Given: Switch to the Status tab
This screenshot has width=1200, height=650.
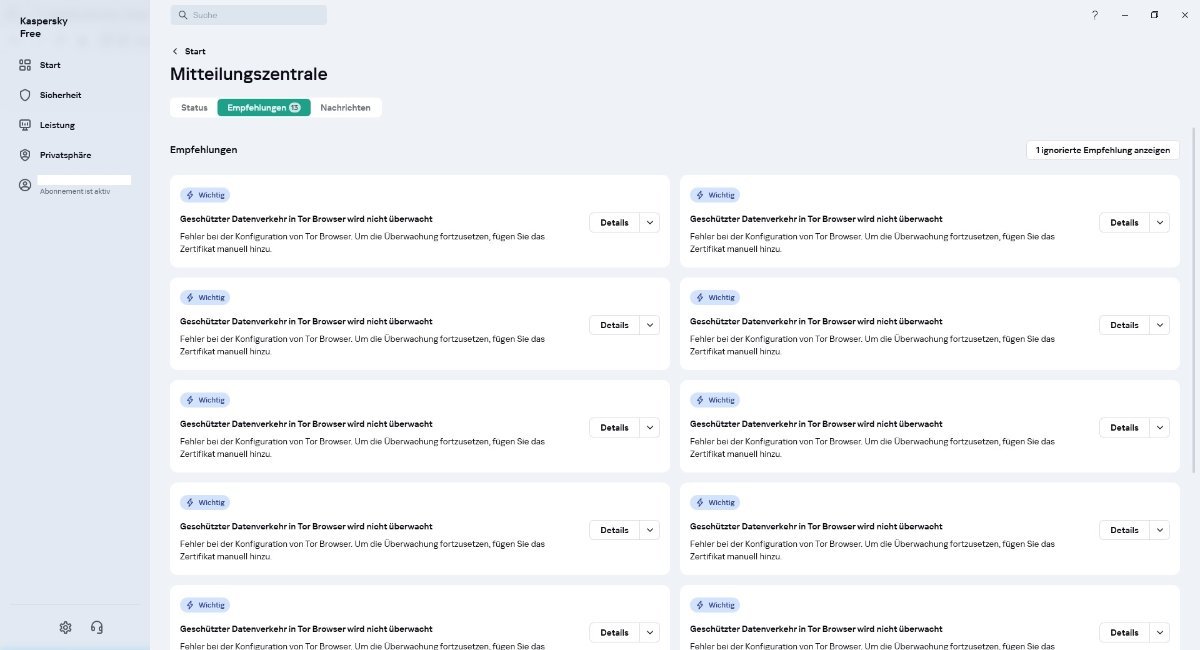Looking at the screenshot, I should (x=194, y=107).
